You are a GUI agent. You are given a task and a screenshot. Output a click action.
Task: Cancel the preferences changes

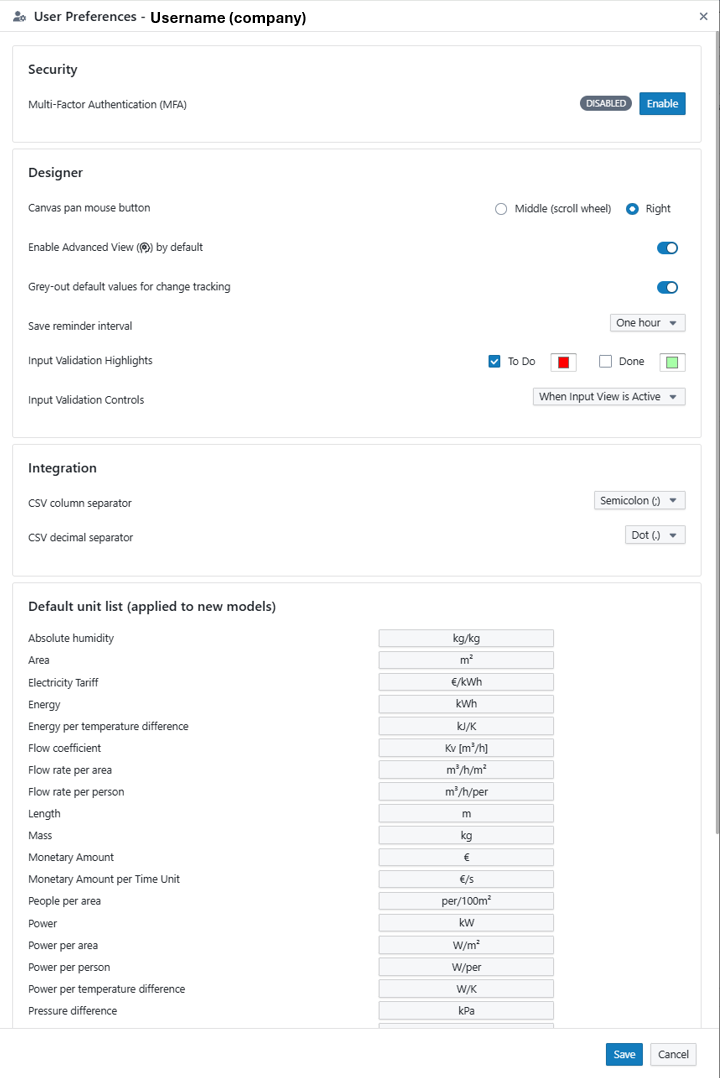click(673, 1054)
